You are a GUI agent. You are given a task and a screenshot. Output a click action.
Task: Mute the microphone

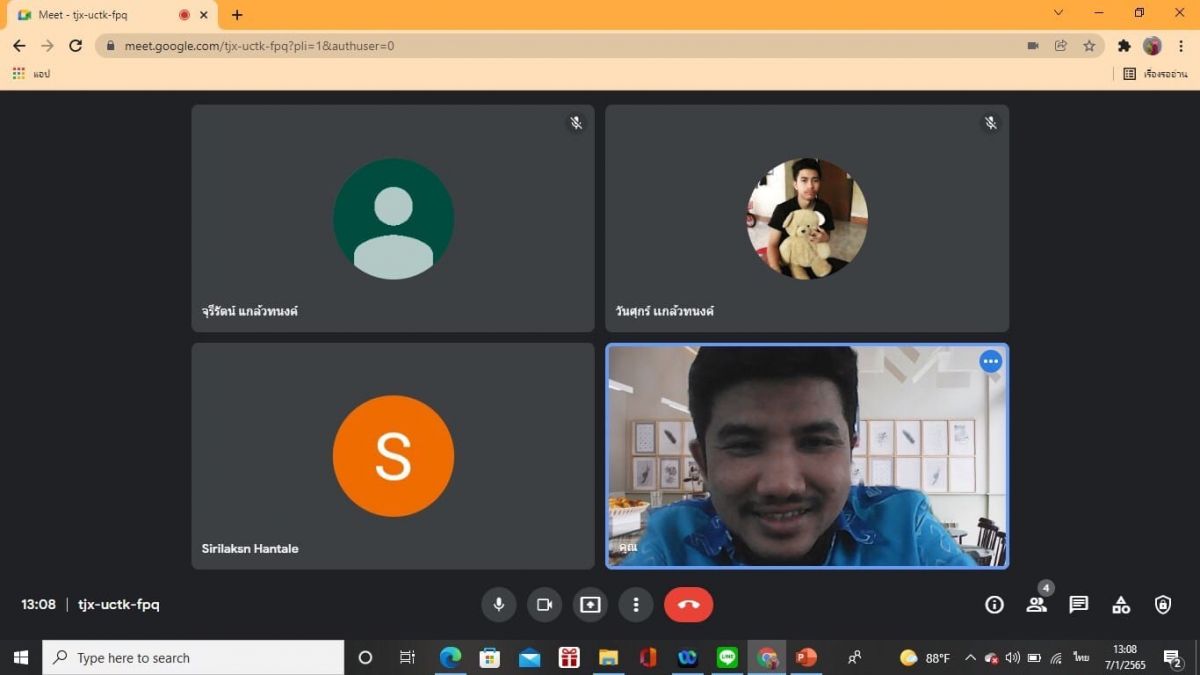point(498,604)
